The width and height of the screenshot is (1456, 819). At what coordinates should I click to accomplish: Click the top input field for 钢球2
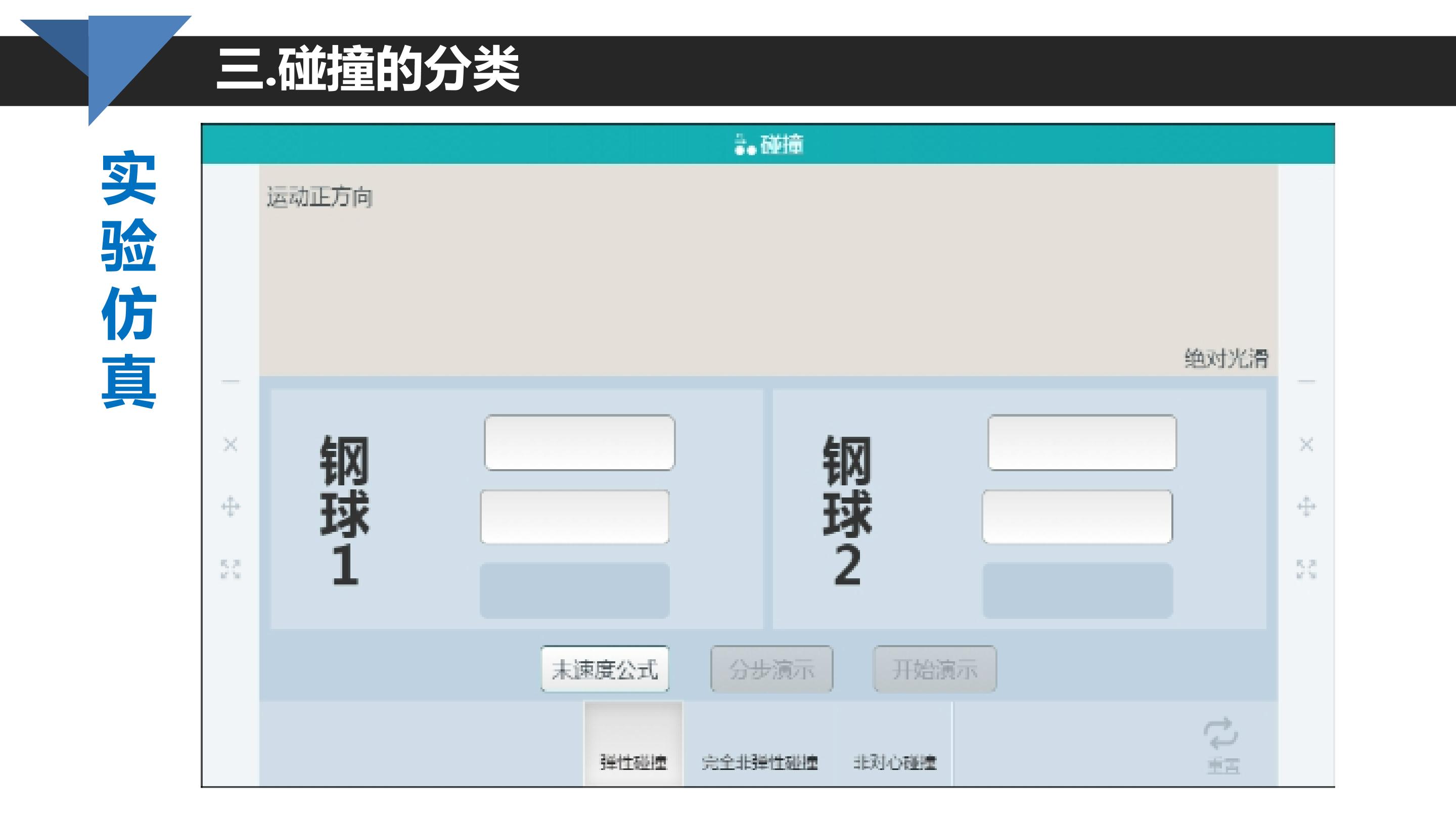pyautogui.click(x=1082, y=442)
